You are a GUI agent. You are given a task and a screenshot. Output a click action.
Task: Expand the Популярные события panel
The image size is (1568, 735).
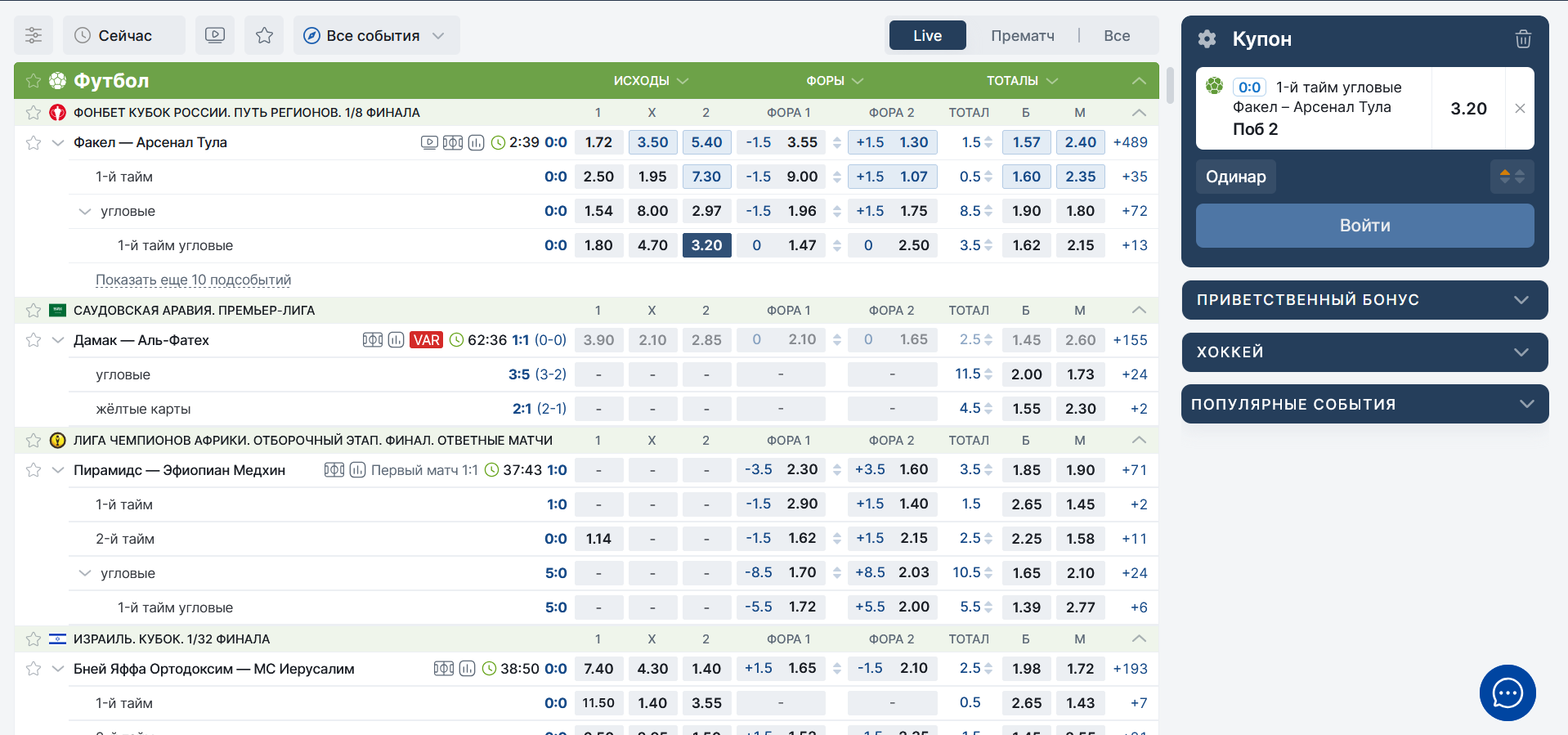tap(1364, 404)
